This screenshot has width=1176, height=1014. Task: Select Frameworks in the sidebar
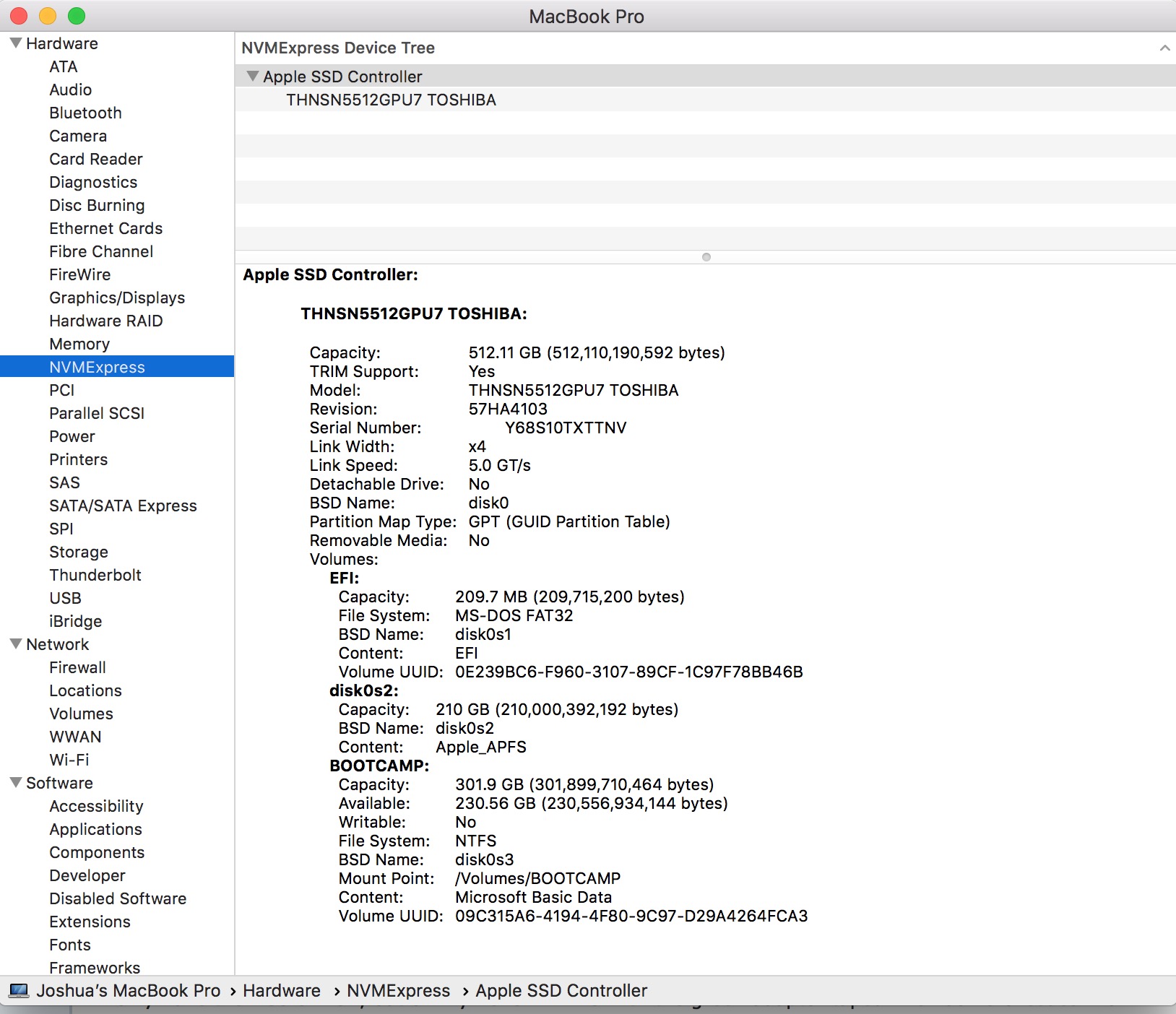(x=95, y=967)
